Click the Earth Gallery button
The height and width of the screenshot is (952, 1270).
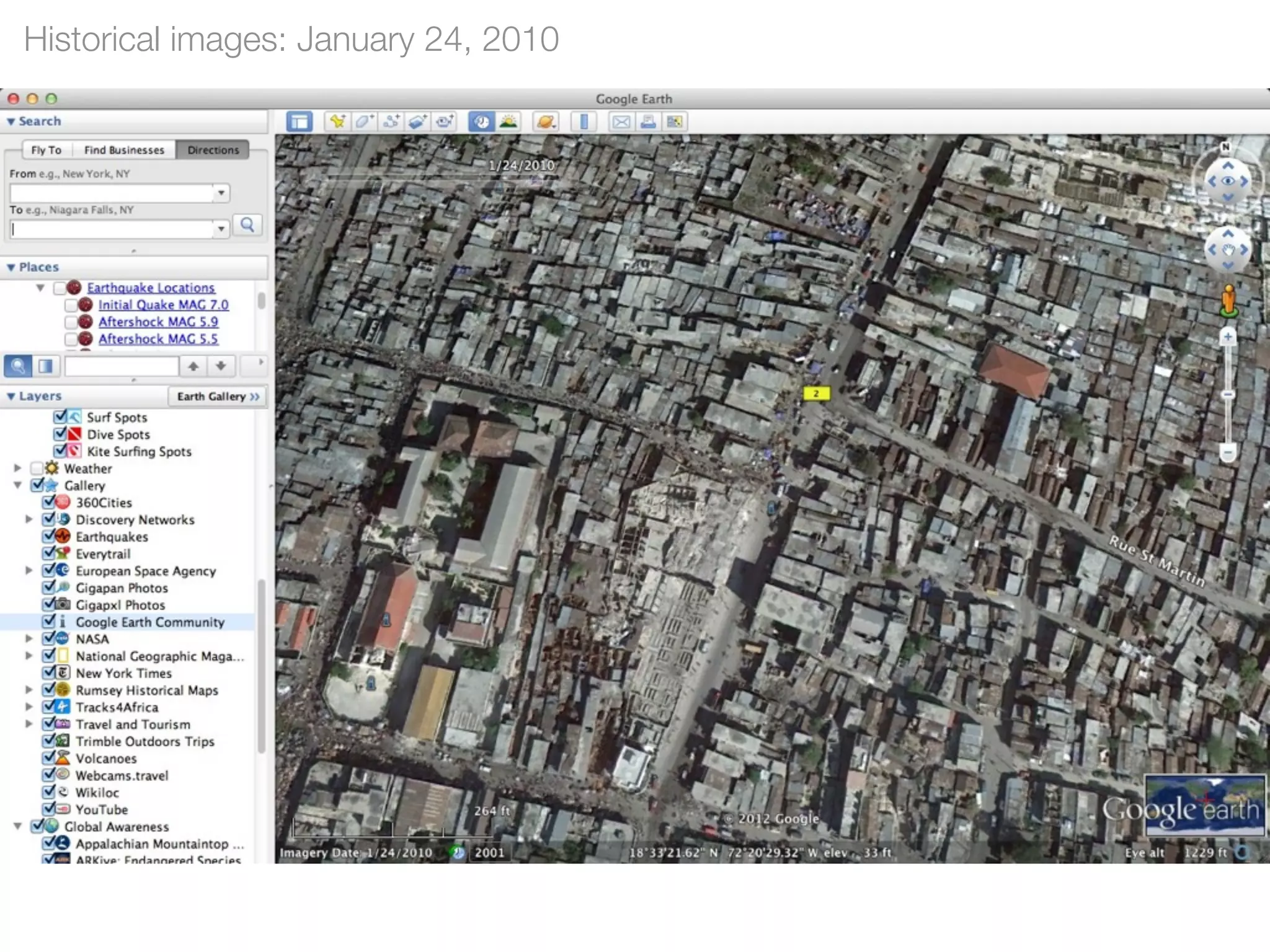(x=218, y=396)
